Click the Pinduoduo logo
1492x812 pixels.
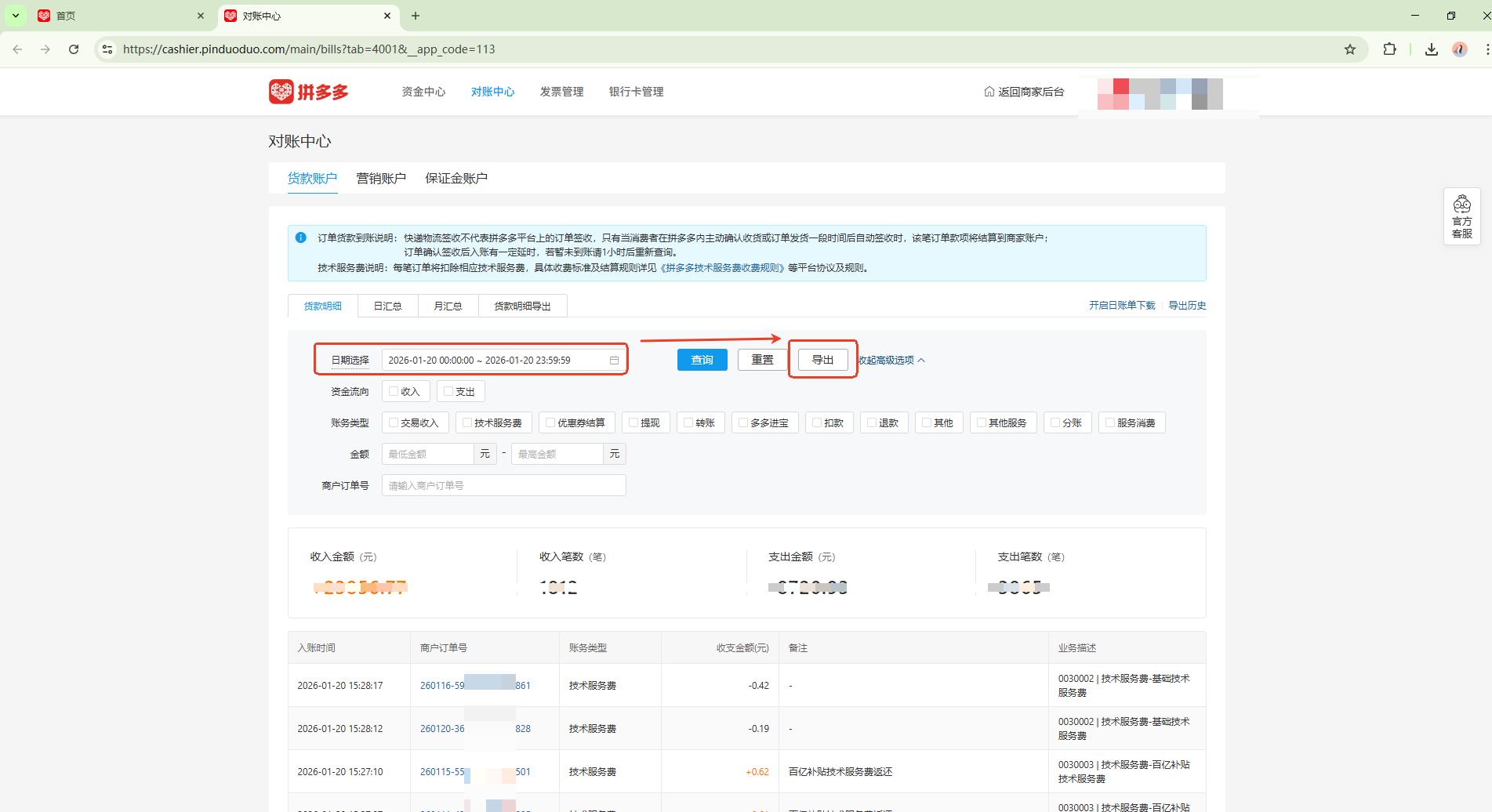[308, 92]
